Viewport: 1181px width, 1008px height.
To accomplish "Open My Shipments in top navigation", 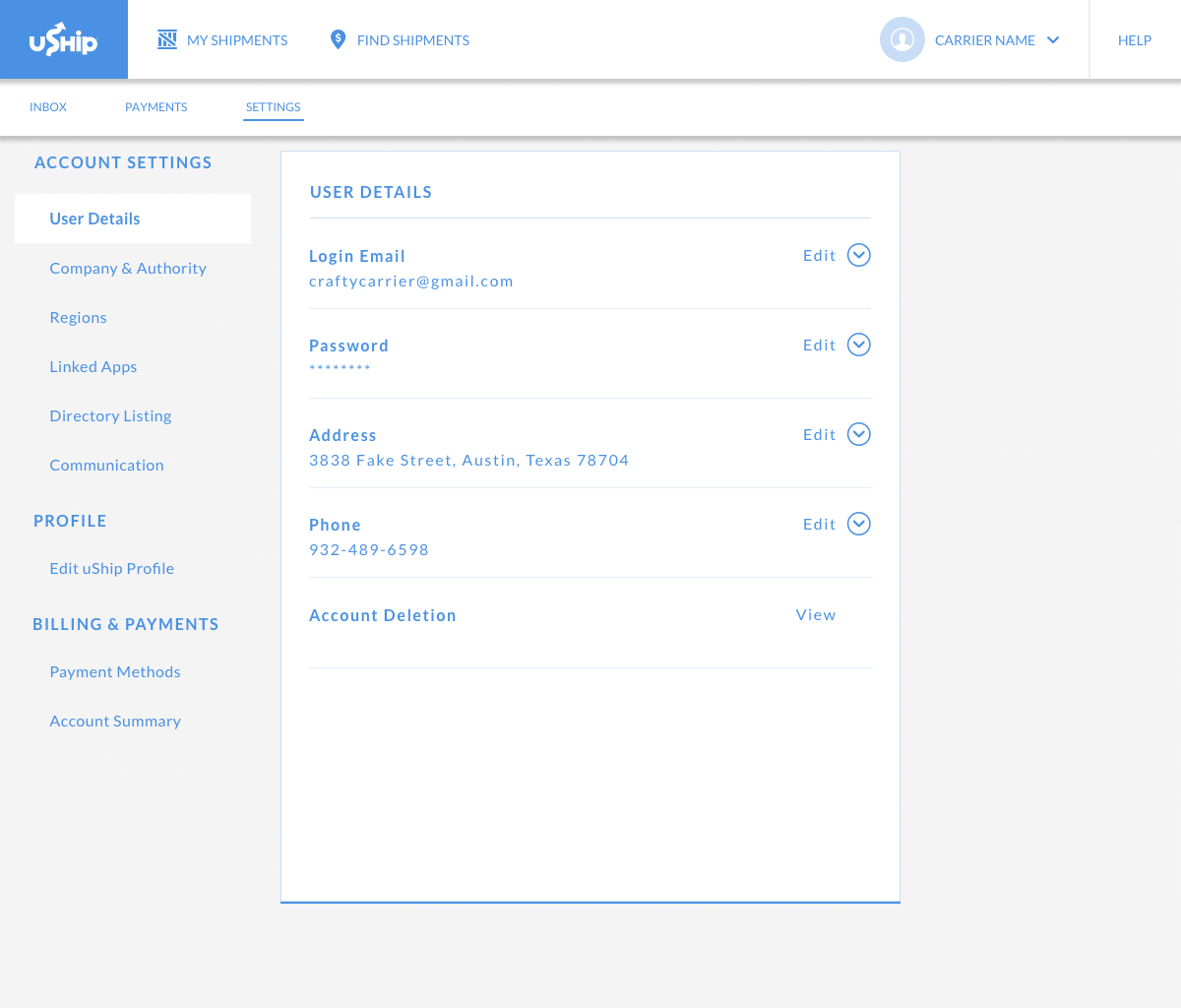I will click(222, 40).
